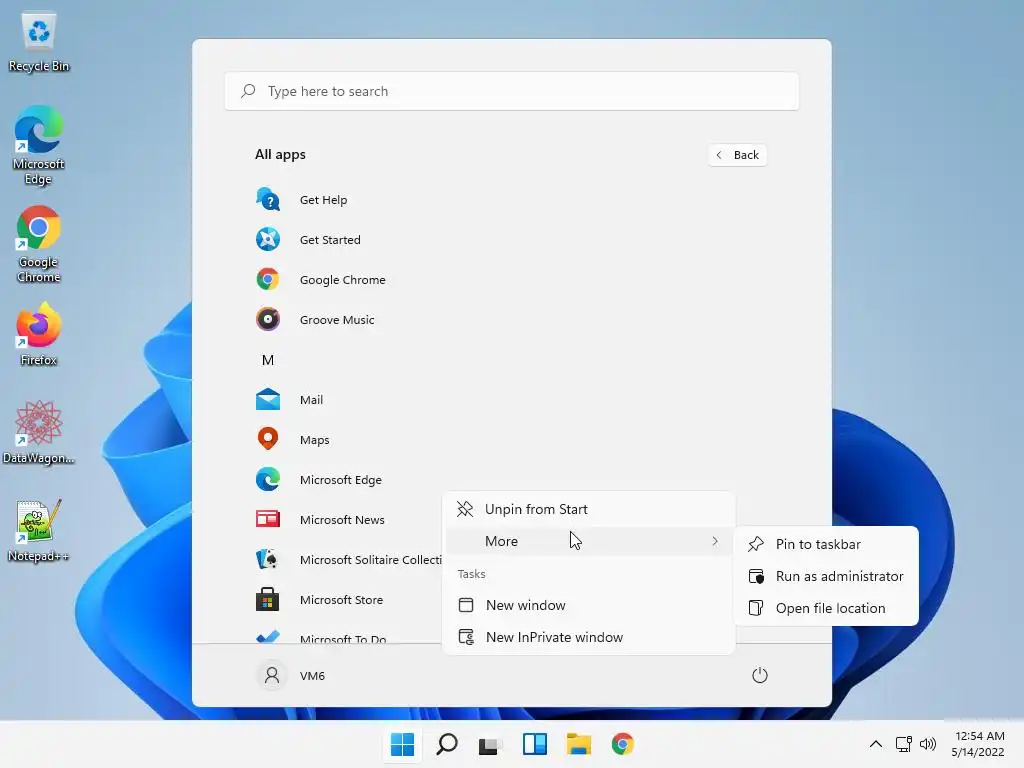Launch Microsoft Solitaire Collection icon
Viewport: 1024px width, 768px height.
pos(268,560)
